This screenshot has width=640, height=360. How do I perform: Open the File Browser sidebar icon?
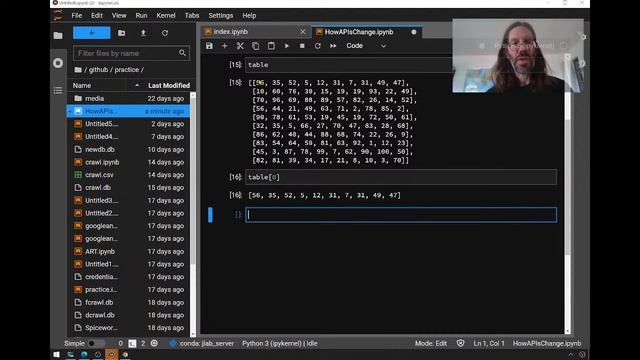click(x=58, y=36)
